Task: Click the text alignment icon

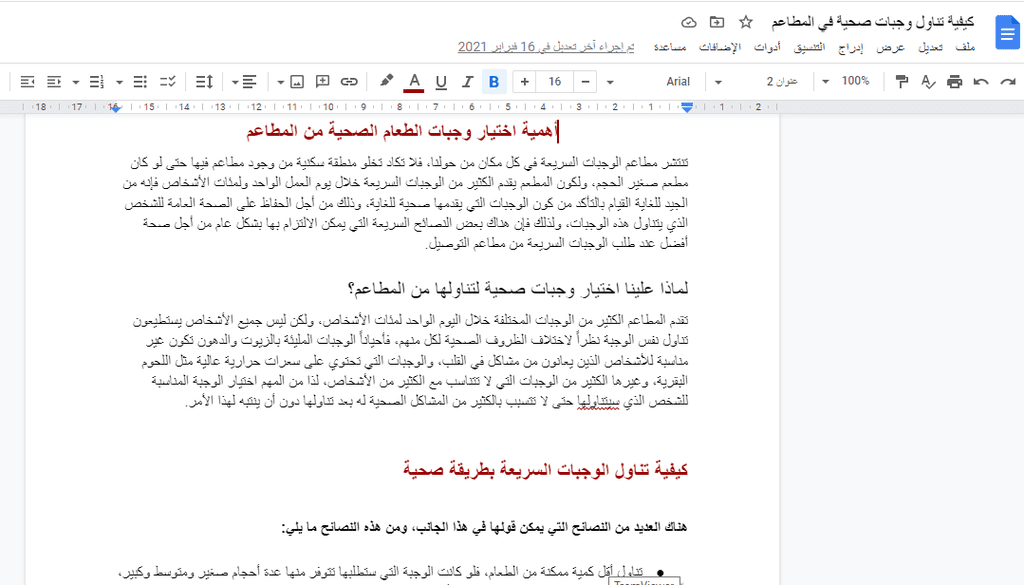Action: [249, 82]
